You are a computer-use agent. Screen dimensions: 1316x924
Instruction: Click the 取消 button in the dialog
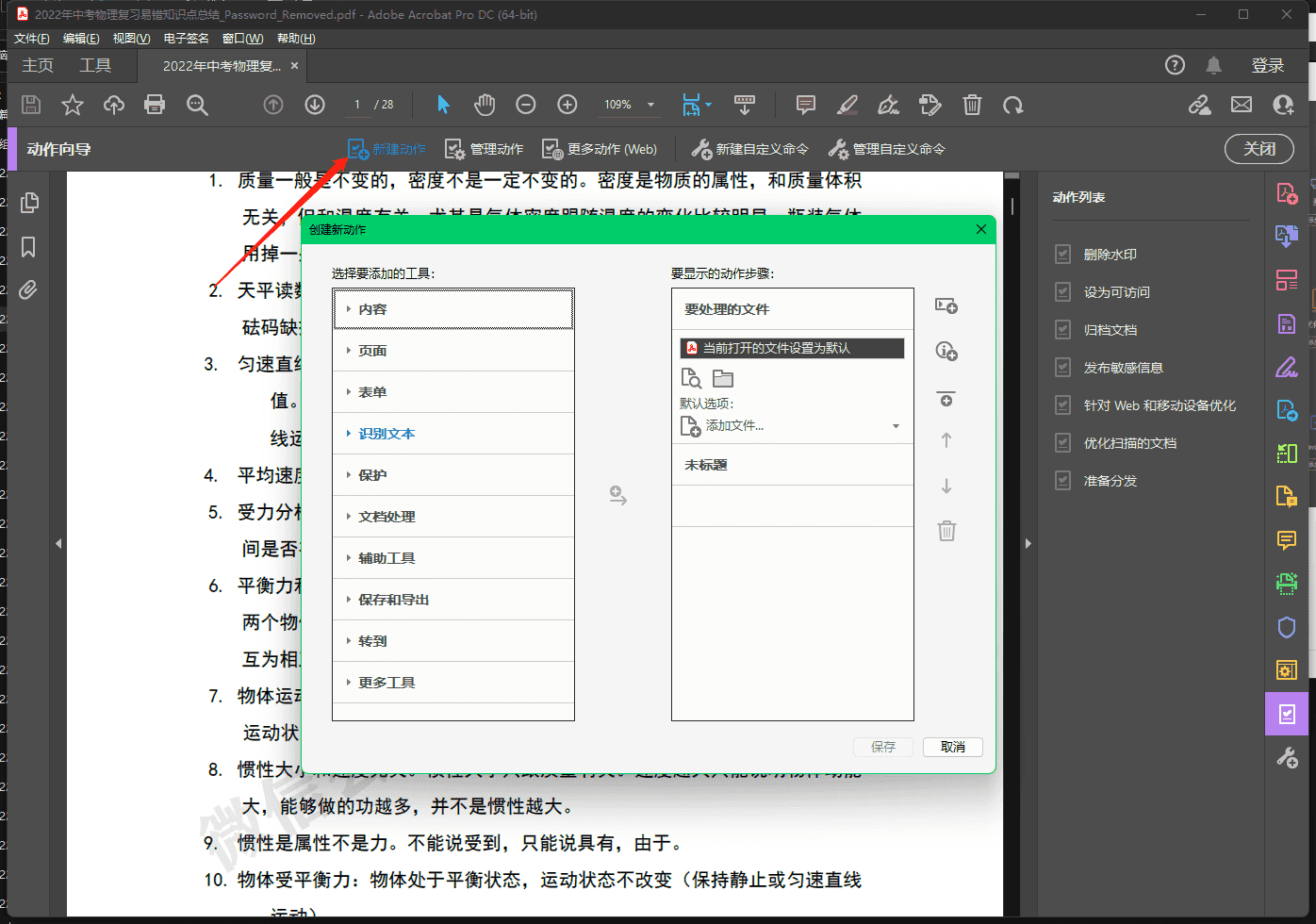(x=952, y=747)
